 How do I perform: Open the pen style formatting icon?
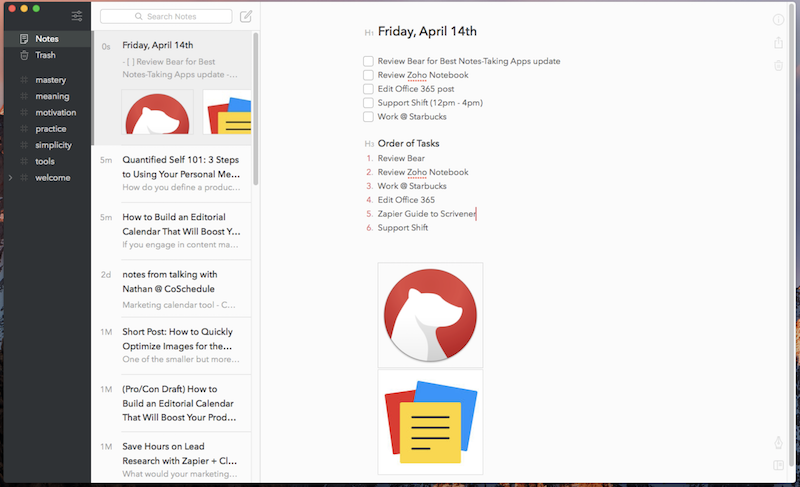click(x=779, y=443)
